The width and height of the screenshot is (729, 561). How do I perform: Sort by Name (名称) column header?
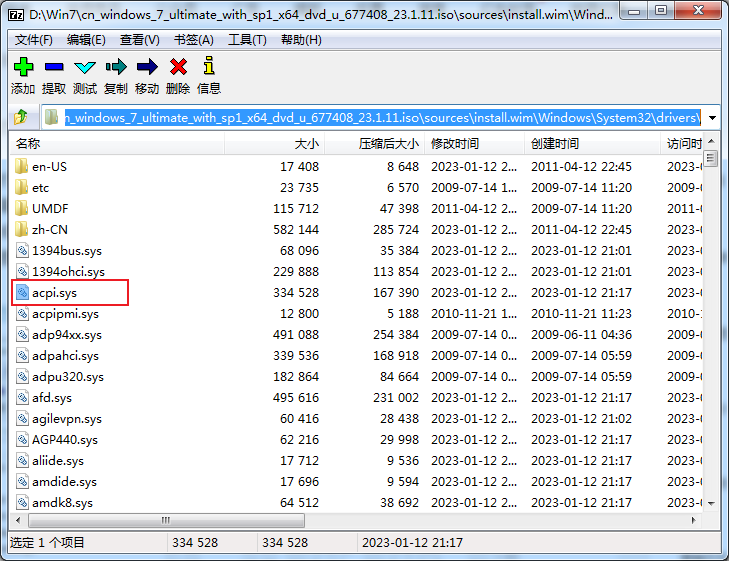pos(117,144)
